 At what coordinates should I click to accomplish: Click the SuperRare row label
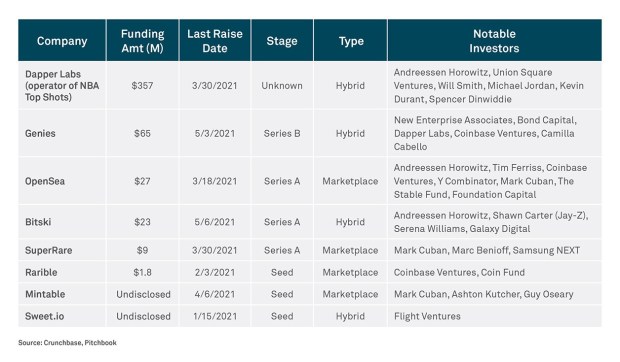[48, 250]
